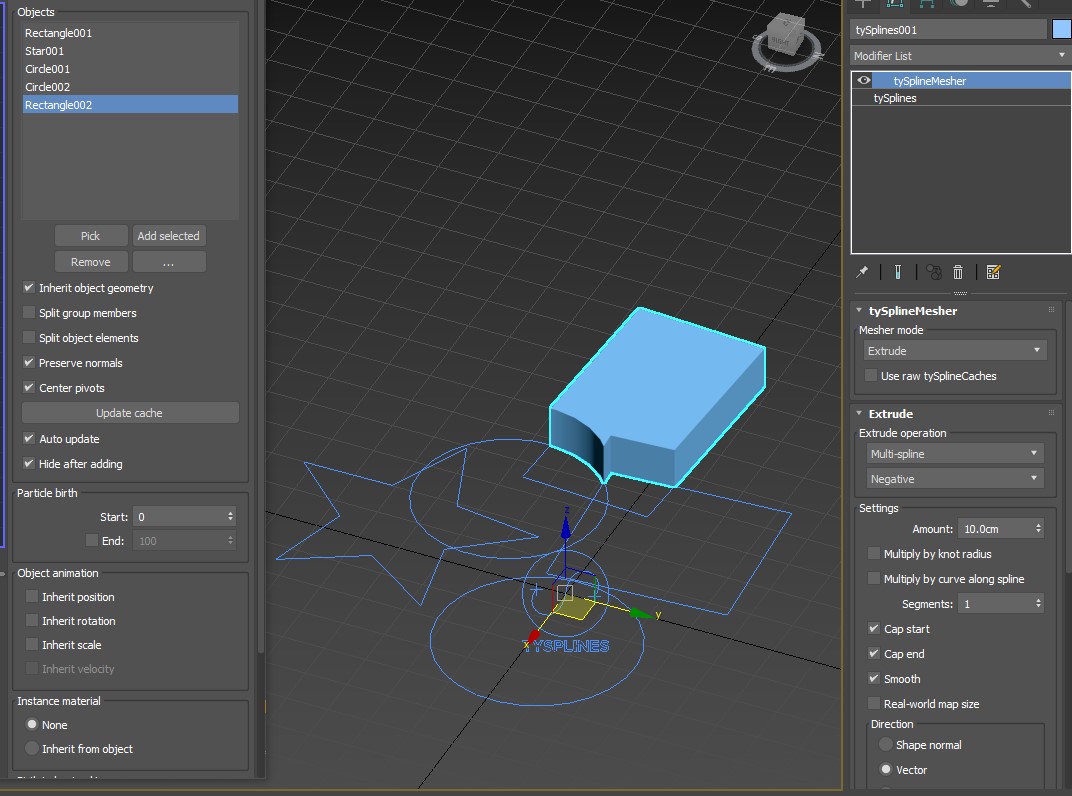This screenshot has width=1072, height=796.
Task: Click the ellipsis button beside Remove
Action: click(x=168, y=261)
